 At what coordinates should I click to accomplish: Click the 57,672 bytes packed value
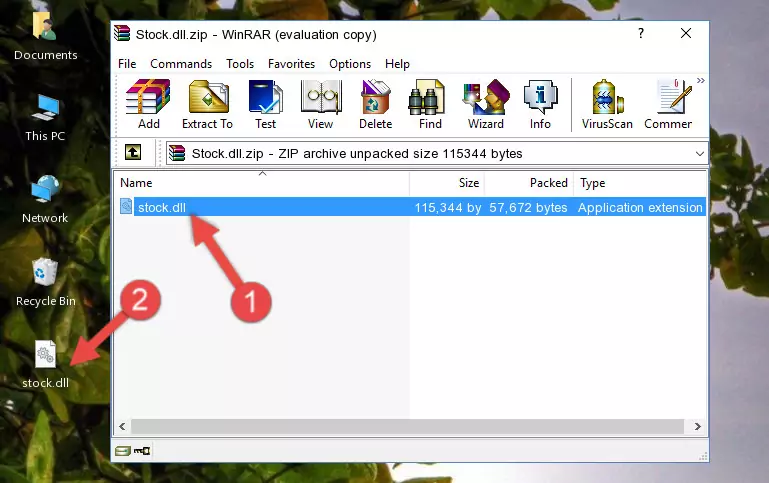coord(528,207)
